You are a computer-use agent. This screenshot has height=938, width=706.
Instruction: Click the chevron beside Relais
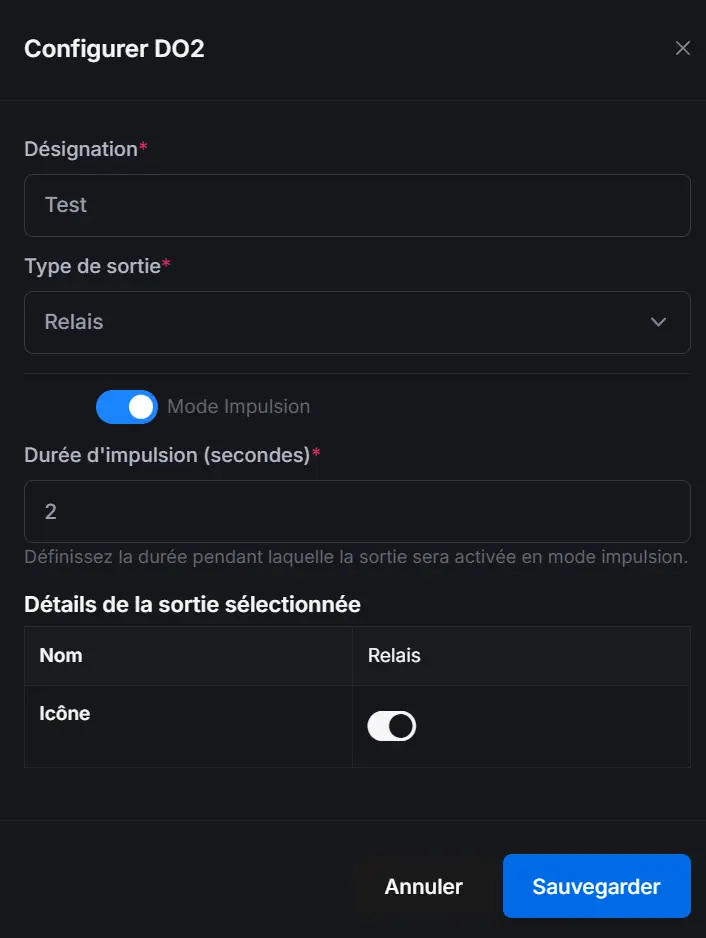[x=658, y=322]
